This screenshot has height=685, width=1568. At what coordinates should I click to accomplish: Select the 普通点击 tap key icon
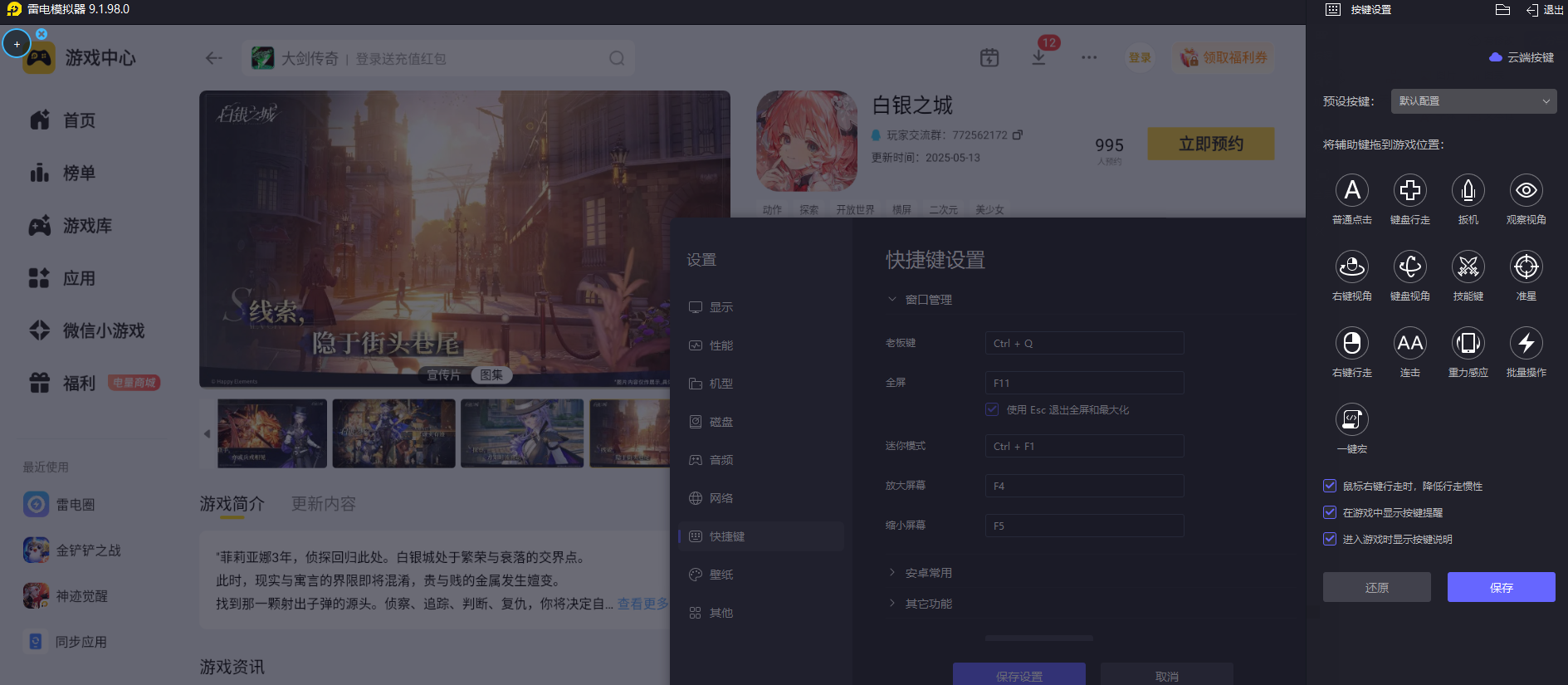tap(1352, 190)
